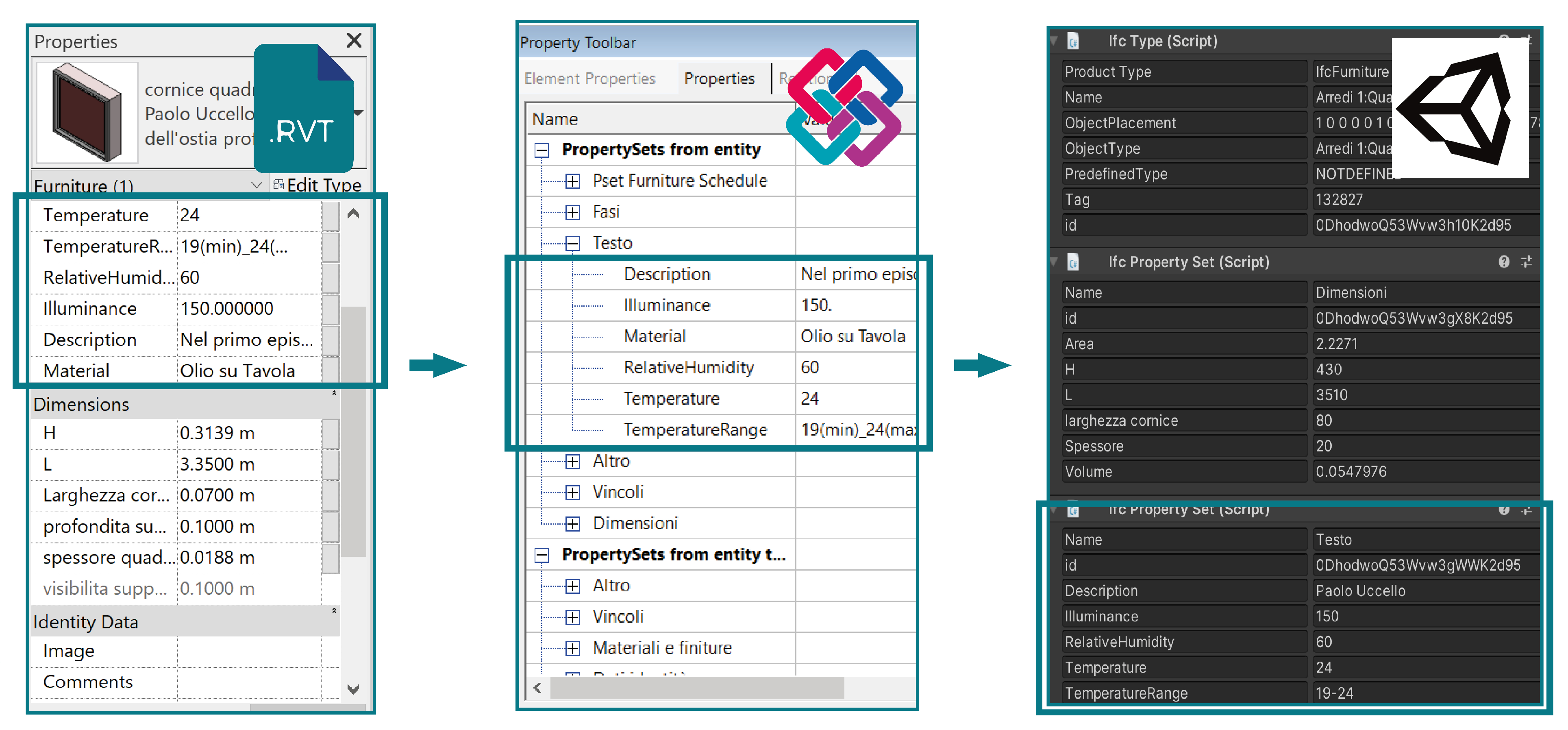
Task: Close the Revit Properties panel
Action: click(354, 41)
